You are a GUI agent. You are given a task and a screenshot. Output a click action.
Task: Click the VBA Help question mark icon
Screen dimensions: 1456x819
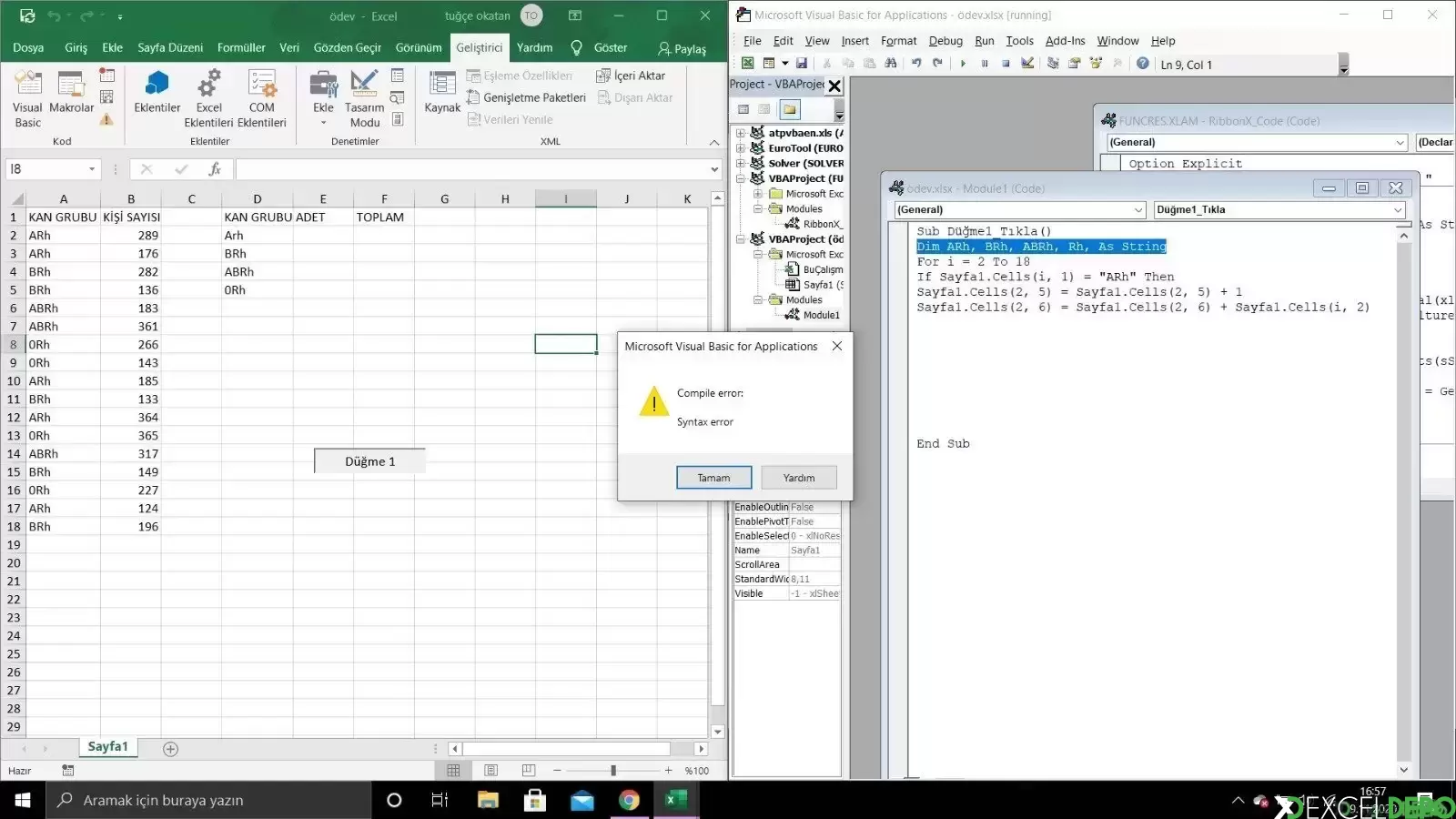point(1142,64)
